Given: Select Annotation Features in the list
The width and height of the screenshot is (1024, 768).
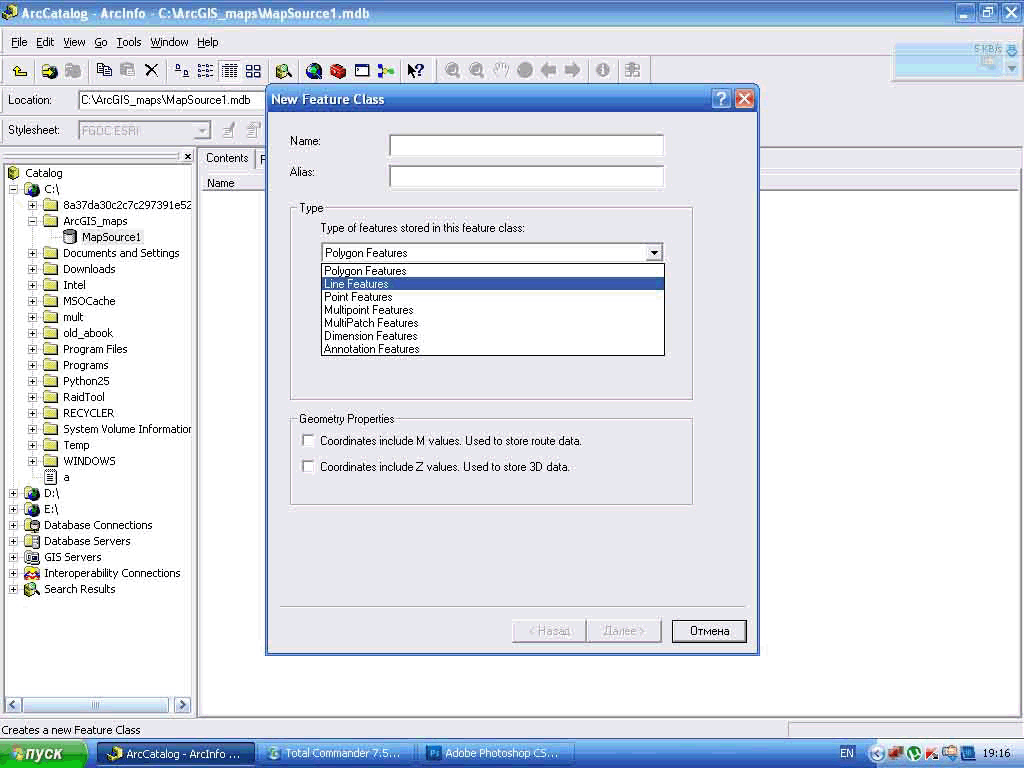Looking at the screenshot, I should tap(493, 349).
